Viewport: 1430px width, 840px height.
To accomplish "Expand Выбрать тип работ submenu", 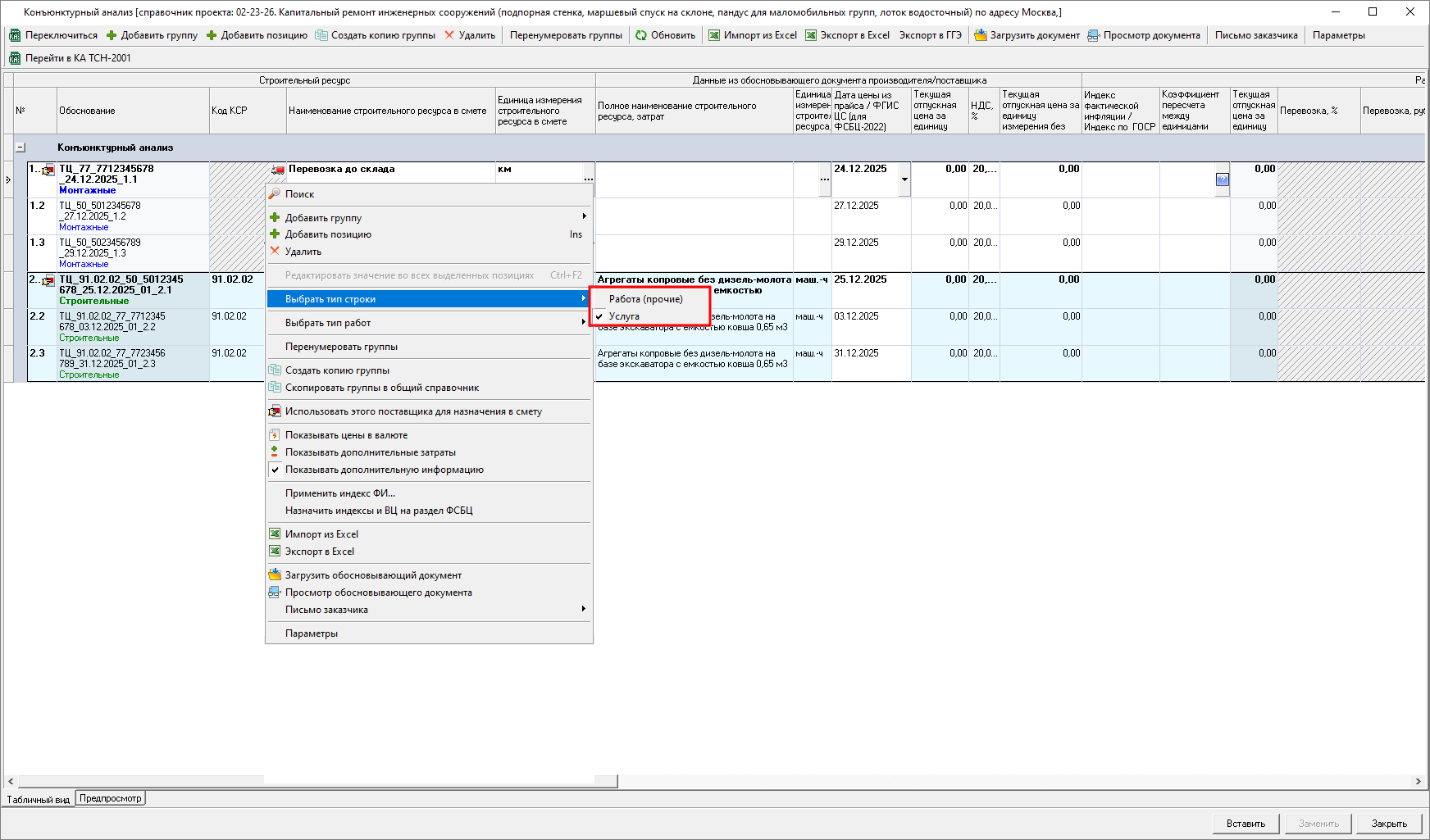I will click(328, 323).
